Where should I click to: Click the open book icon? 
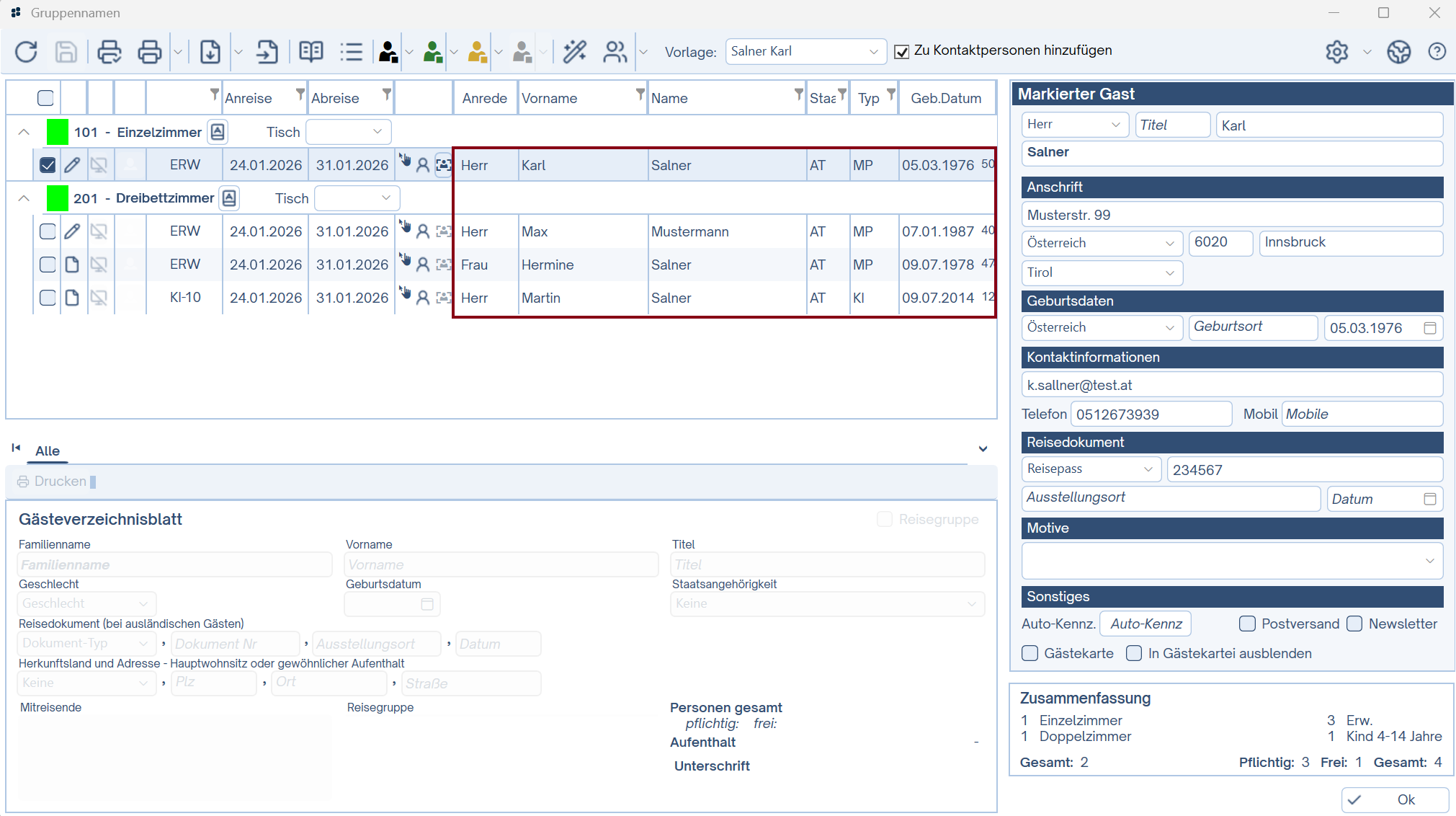point(311,52)
